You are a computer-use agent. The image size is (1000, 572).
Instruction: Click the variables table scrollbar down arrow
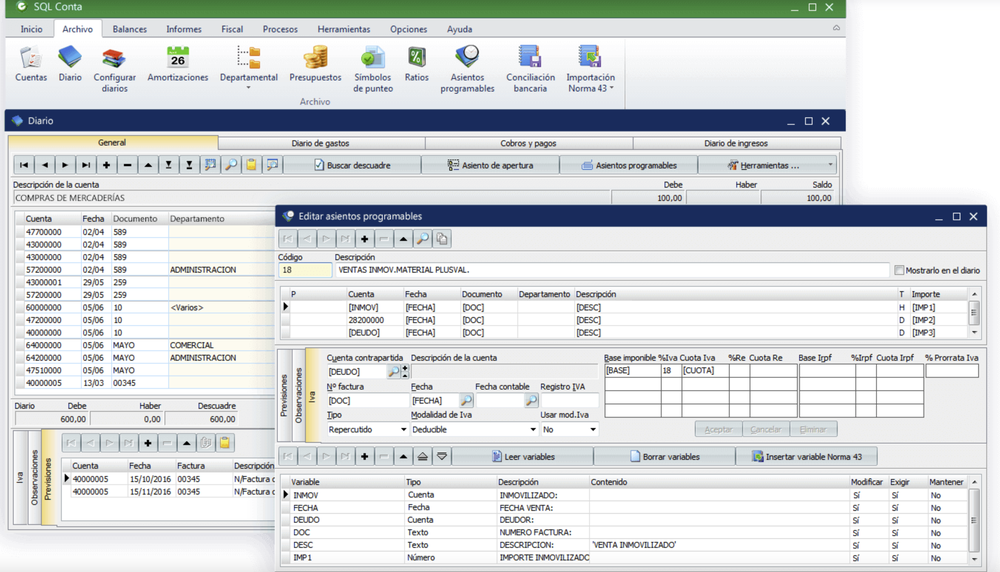coord(974,559)
